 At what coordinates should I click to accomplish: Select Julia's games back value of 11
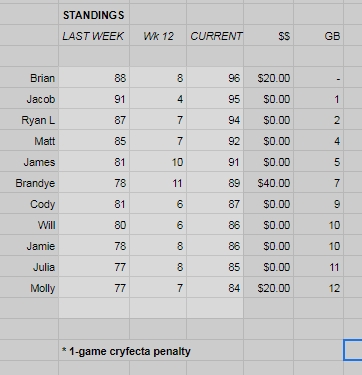[x=318, y=267]
